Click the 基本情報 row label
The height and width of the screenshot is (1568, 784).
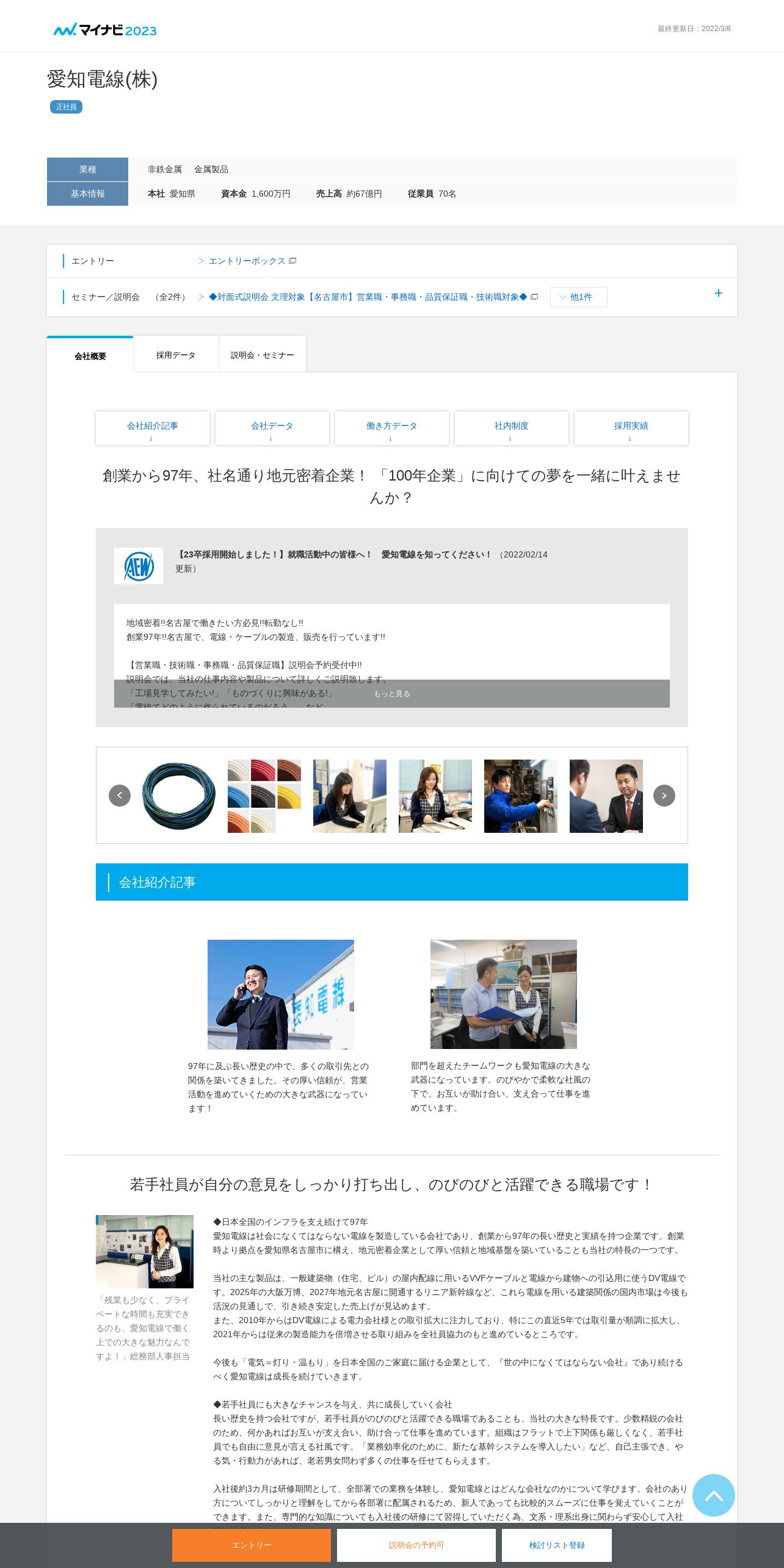pyautogui.click(x=87, y=194)
